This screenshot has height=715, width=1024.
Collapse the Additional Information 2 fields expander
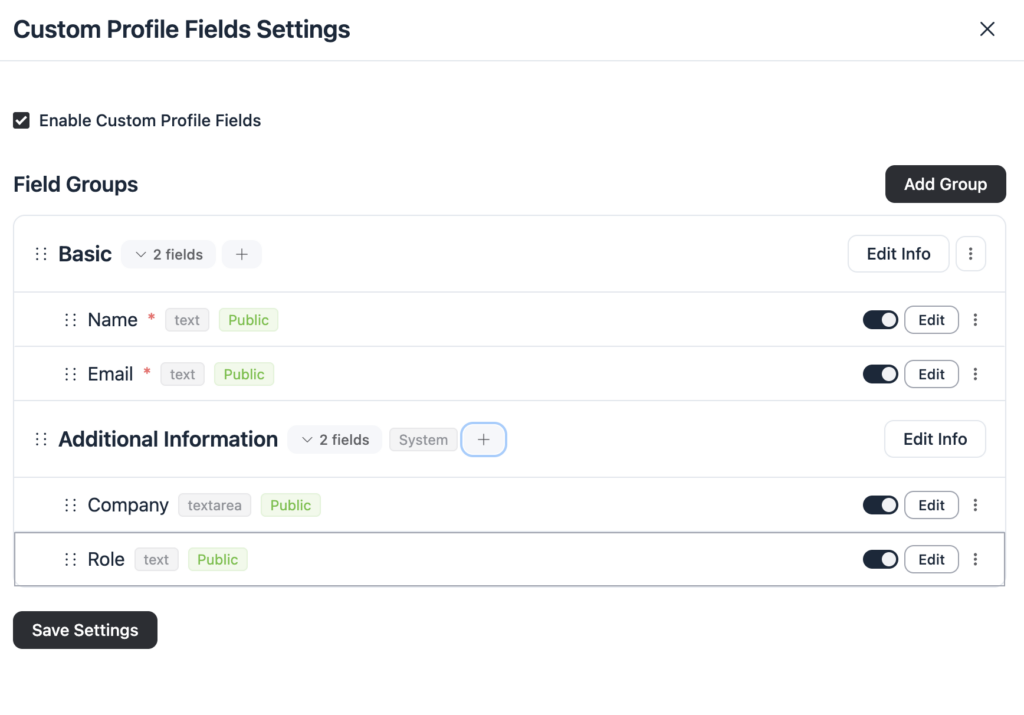coord(306,439)
